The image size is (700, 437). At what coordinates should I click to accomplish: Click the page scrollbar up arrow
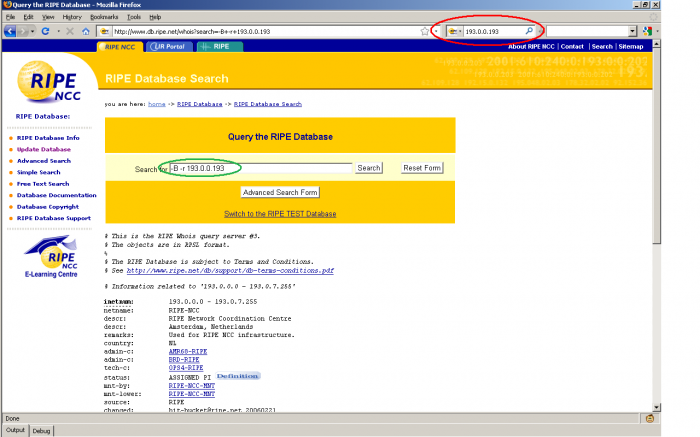click(656, 44)
